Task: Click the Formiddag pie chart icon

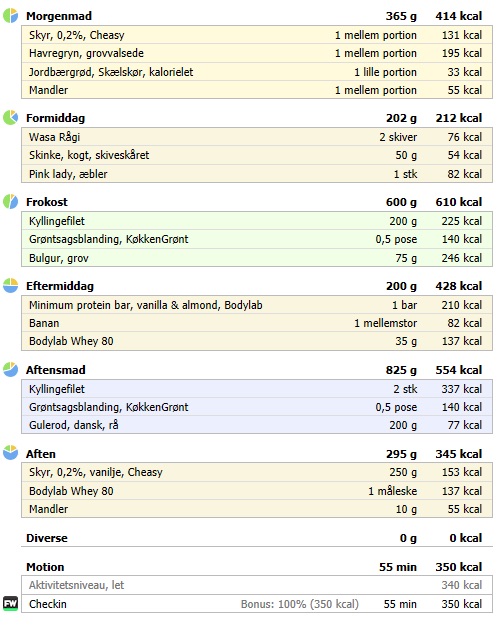Action: pyautogui.click(x=10, y=118)
